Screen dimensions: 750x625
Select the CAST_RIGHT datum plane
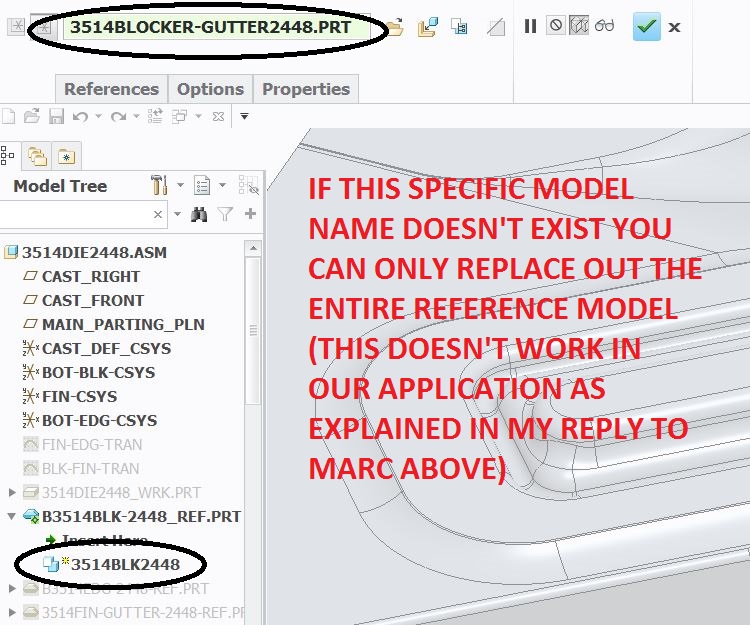(91, 276)
